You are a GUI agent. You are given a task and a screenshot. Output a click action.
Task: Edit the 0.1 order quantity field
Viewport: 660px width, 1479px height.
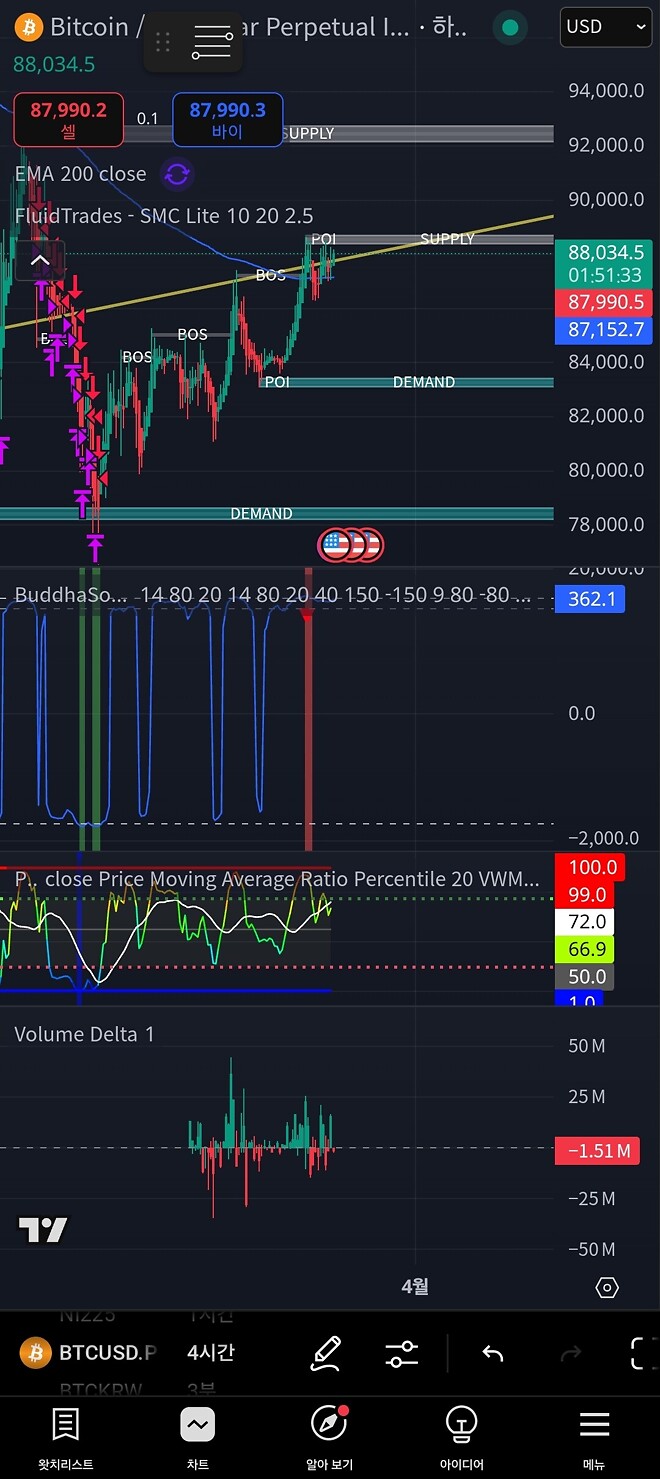[148, 119]
